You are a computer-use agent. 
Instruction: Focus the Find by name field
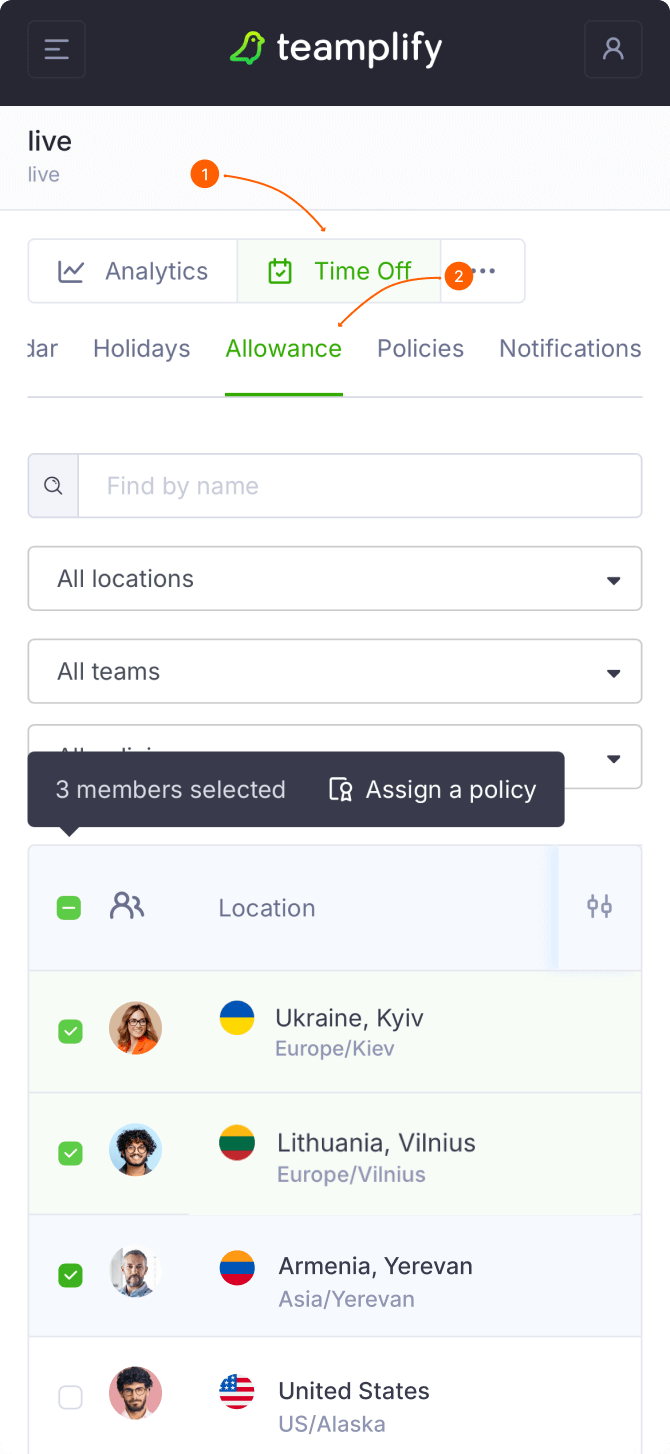360,486
